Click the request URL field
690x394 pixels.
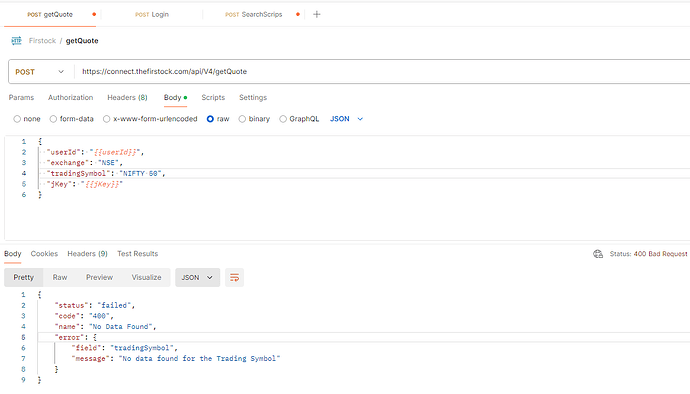382,71
